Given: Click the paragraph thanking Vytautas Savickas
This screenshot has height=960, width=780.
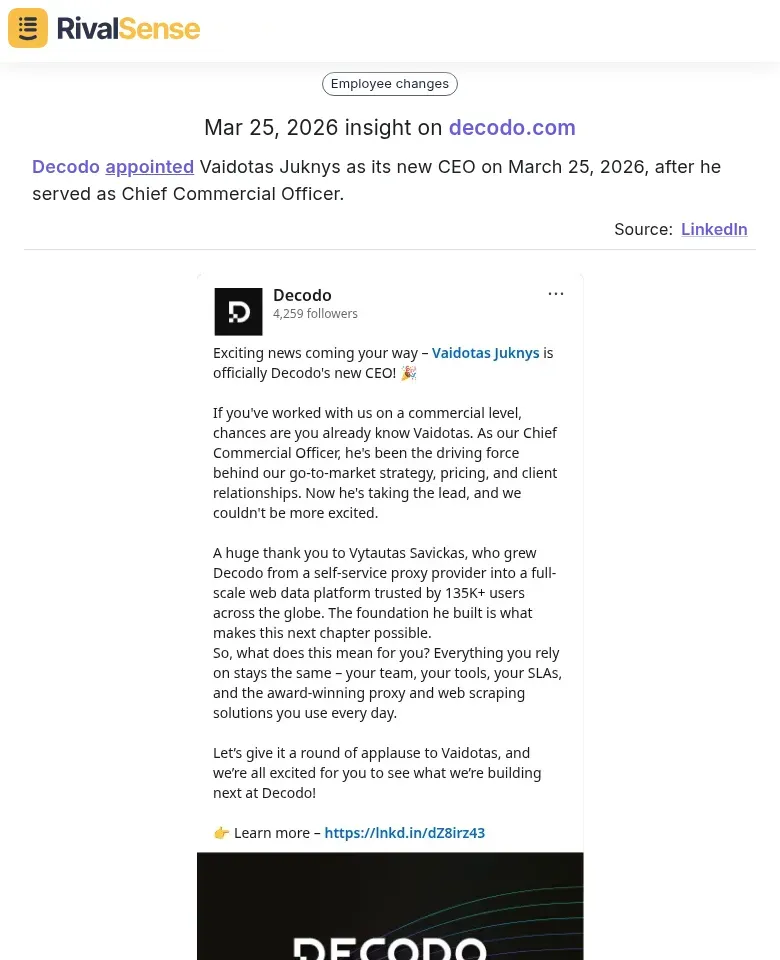Looking at the screenshot, I should (385, 592).
